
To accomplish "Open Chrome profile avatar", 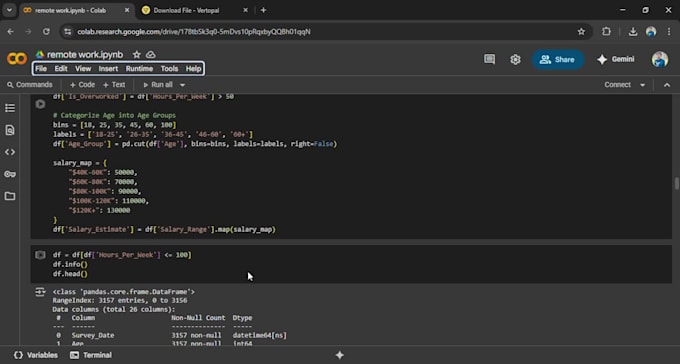I will pyautogui.click(x=651, y=32).
